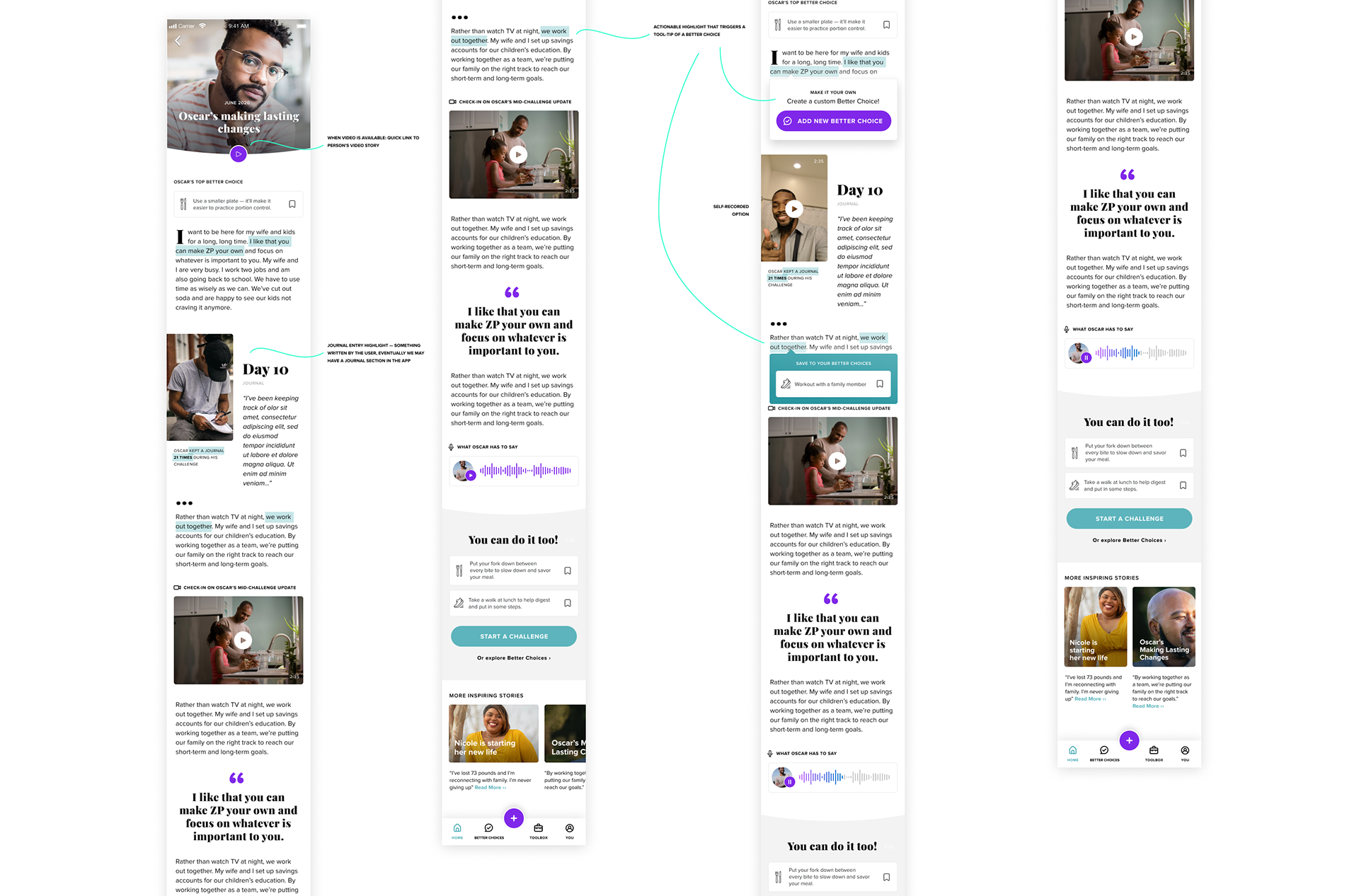Image resolution: width=1359 pixels, height=896 pixels.
Task: Click the 'Add New Better Choice' button
Action: [x=833, y=121]
